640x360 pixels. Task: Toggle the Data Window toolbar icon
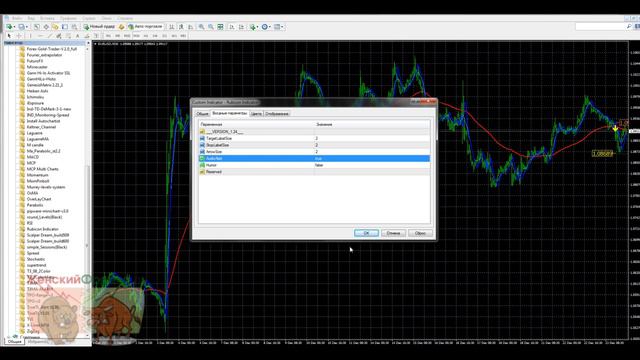pyautogui.click(x=46, y=27)
